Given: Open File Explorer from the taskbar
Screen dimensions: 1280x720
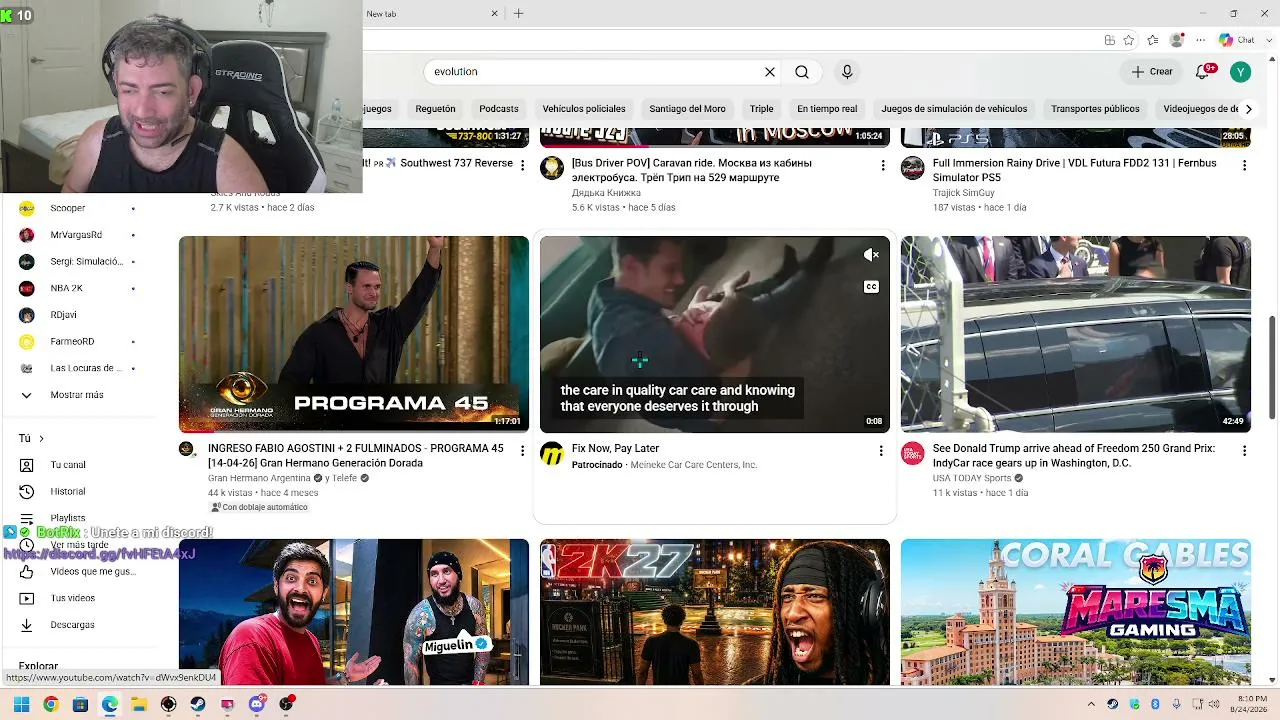Looking at the screenshot, I should tap(139, 704).
